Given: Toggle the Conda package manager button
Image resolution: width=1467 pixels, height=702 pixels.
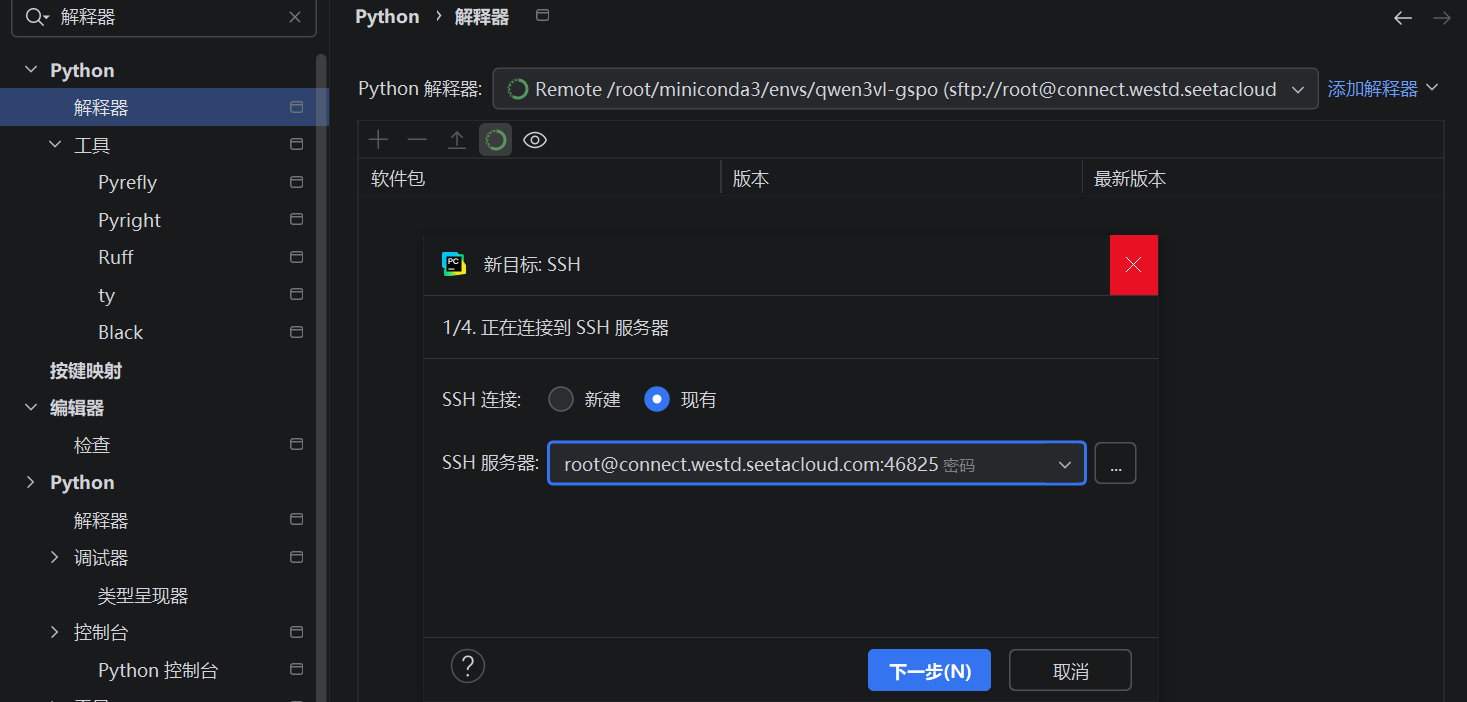Looking at the screenshot, I should (x=495, y=140).
